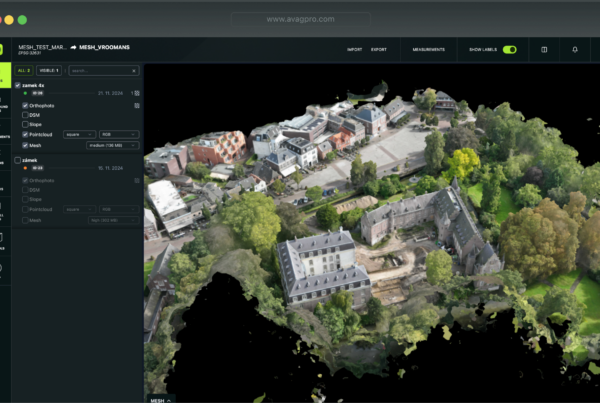600x403 pixels.
Task: Open the Pointcloud square shape dropdown
Action: [x=78, y=134]
